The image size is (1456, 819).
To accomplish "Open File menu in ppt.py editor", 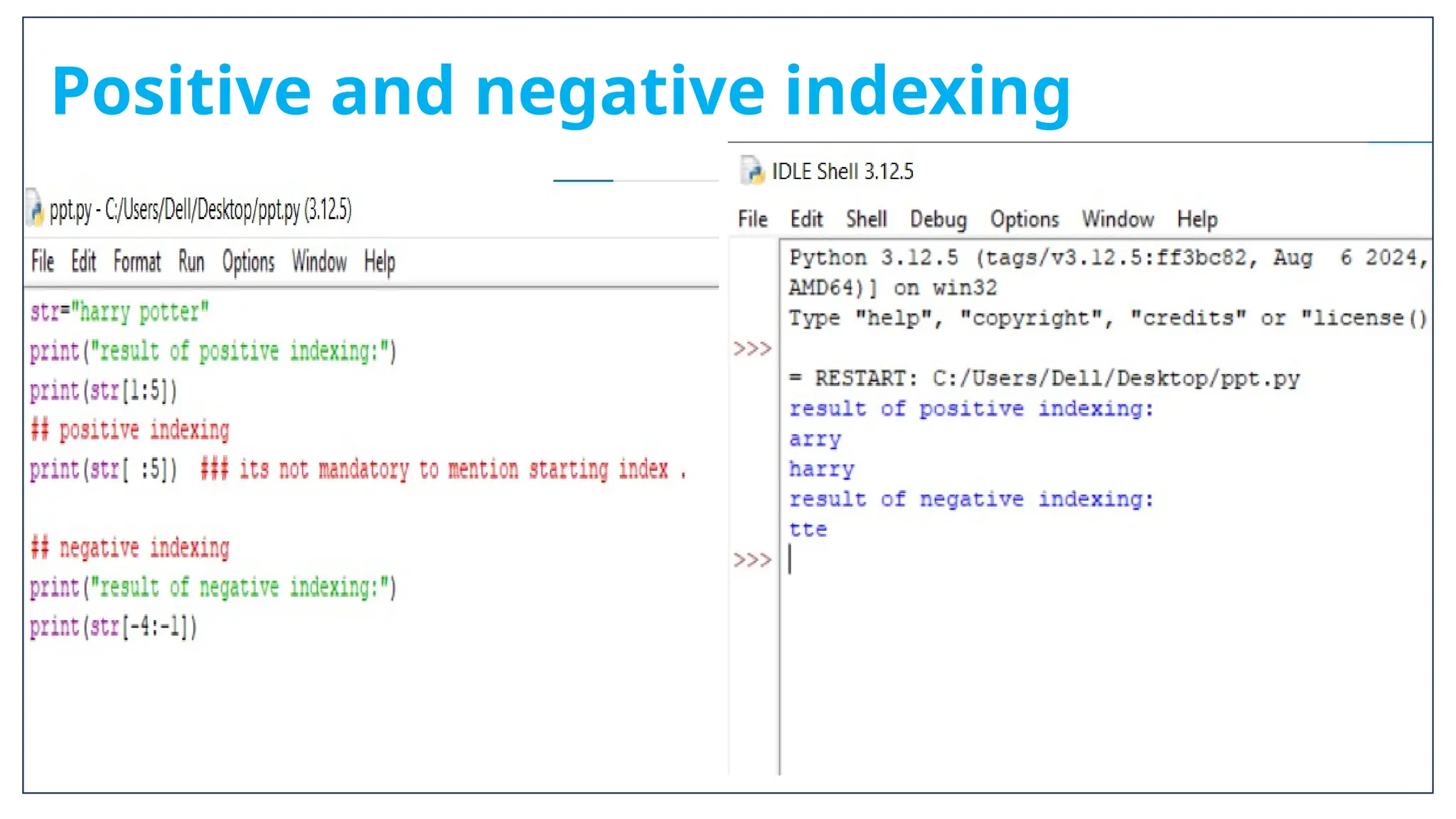I will click(x=43, y=262).
